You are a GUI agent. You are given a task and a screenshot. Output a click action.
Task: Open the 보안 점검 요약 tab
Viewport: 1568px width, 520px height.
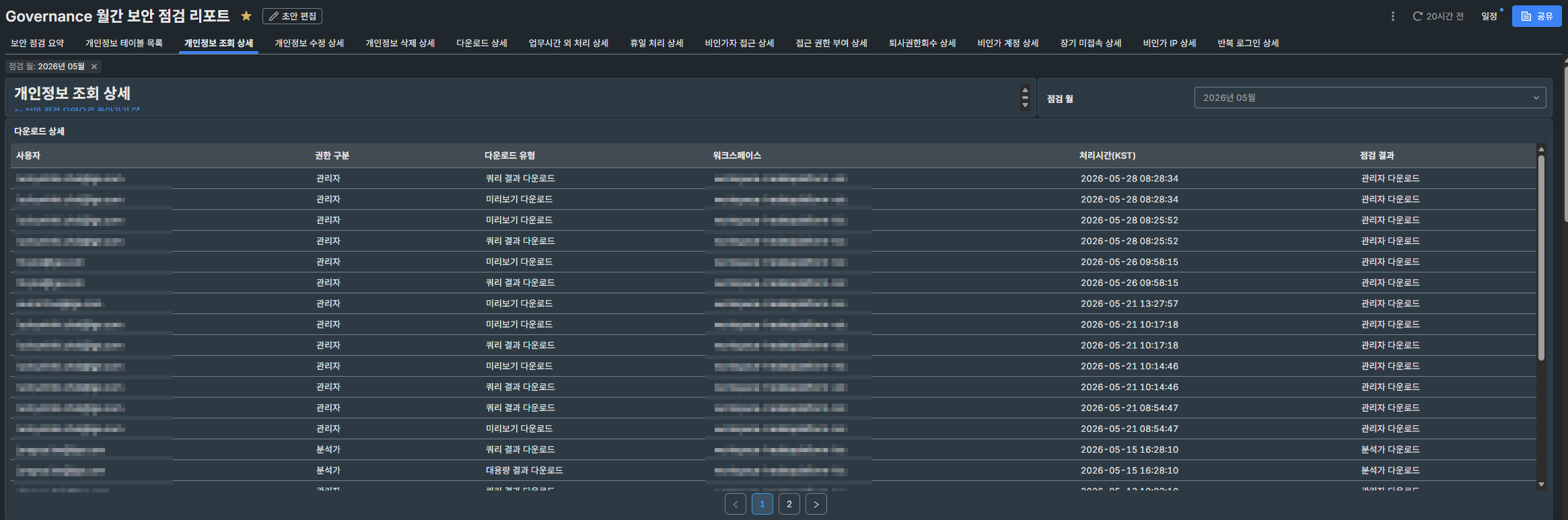37,43
